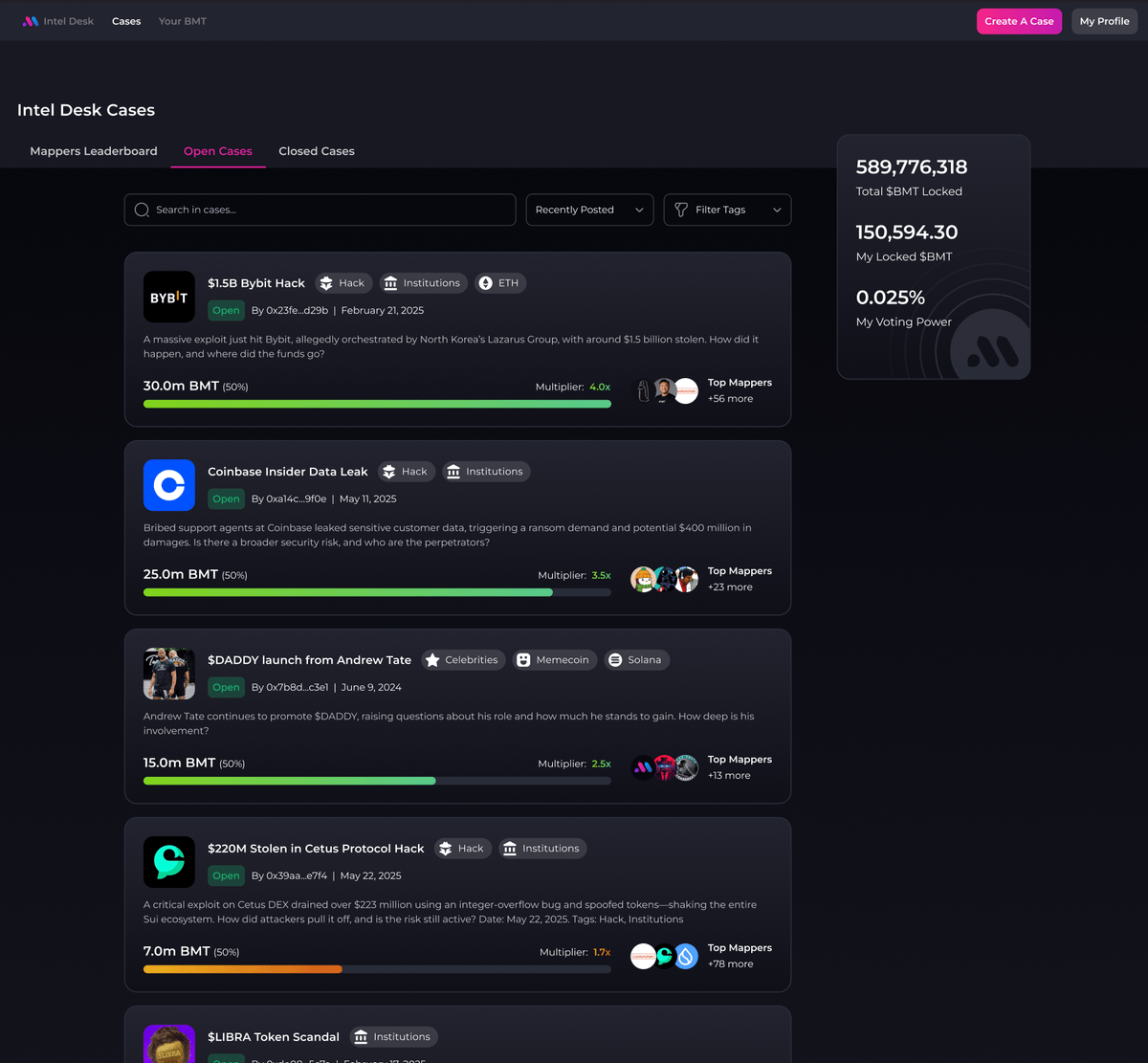The height and width of the screenshot is (1063, 1148).
Task: Click the Hack tag on Coinbase case
Action: pyautogui.click(x=406, y=472)
